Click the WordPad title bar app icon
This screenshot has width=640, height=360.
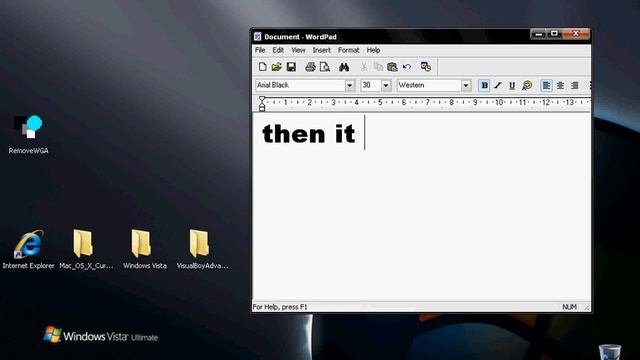point(257,37)
